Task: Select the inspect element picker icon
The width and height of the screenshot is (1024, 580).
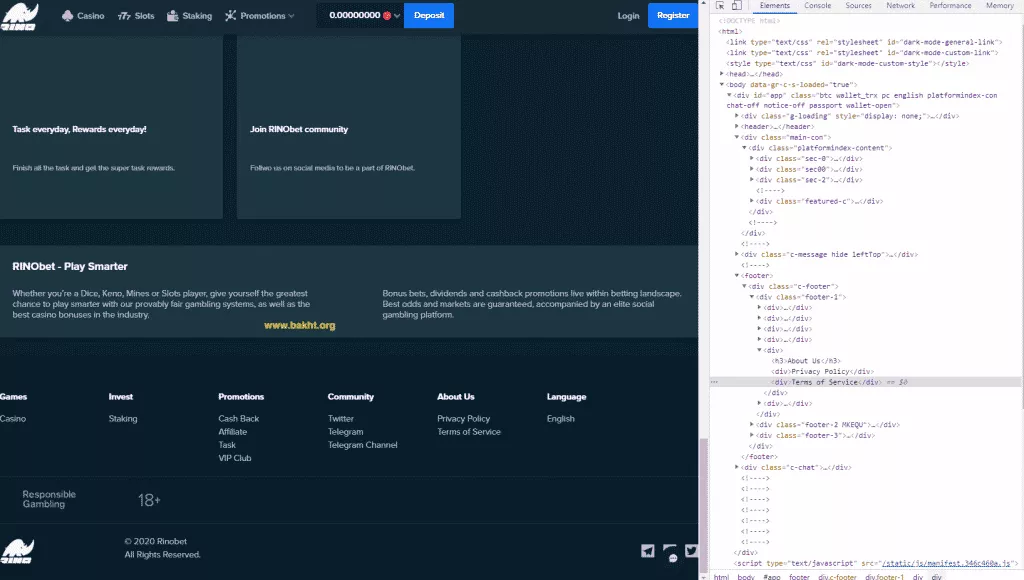Action: [x=719, y=6]
